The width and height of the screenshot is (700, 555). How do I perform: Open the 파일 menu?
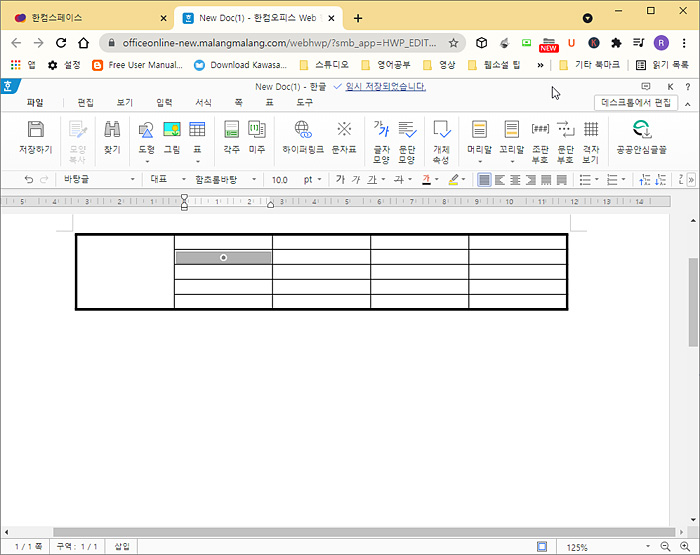click(35, 103)
